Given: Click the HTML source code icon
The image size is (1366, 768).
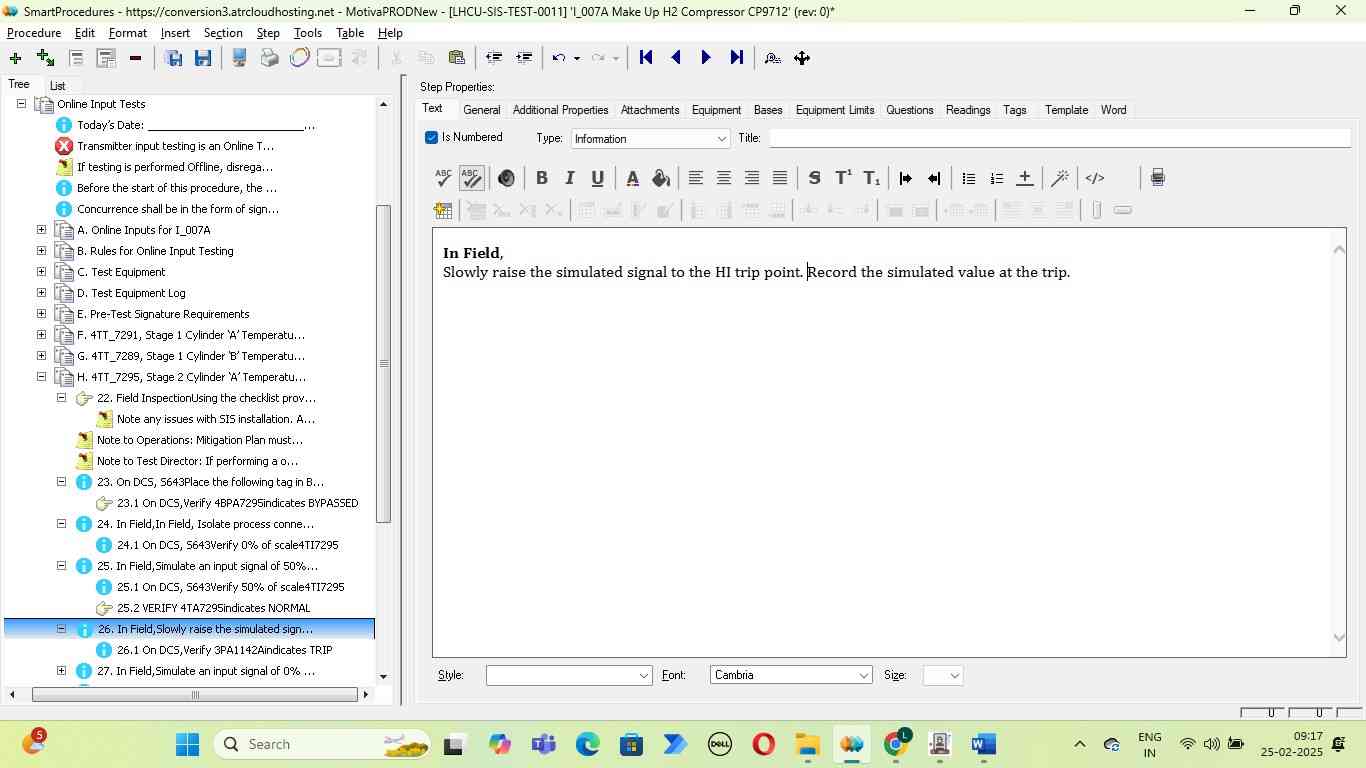Looking at the screenshot, I should (1095, 178).
